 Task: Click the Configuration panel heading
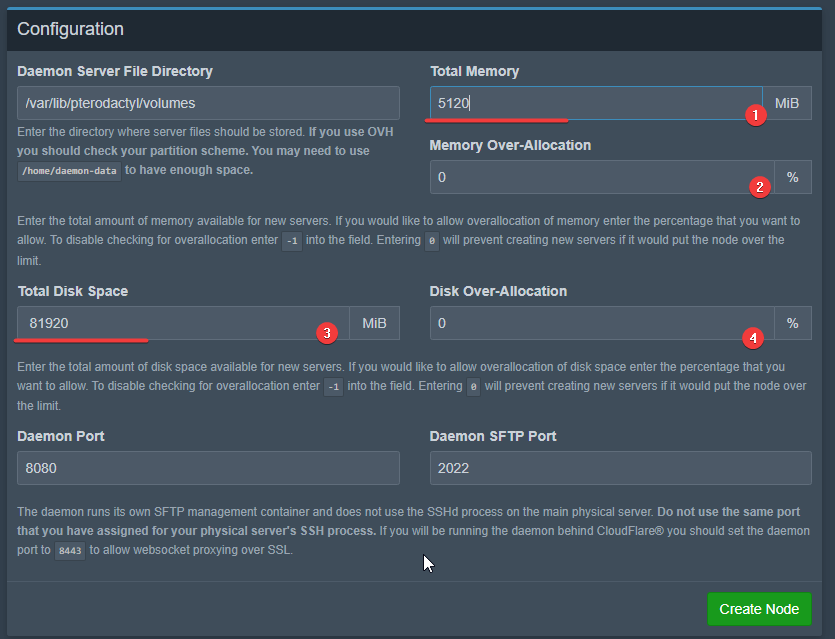[x=71, y=29]
